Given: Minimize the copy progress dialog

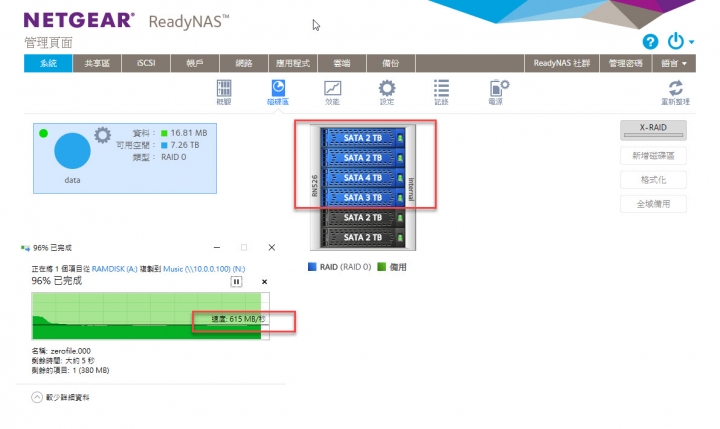Looking at the screenshot, I should point(217,248).
